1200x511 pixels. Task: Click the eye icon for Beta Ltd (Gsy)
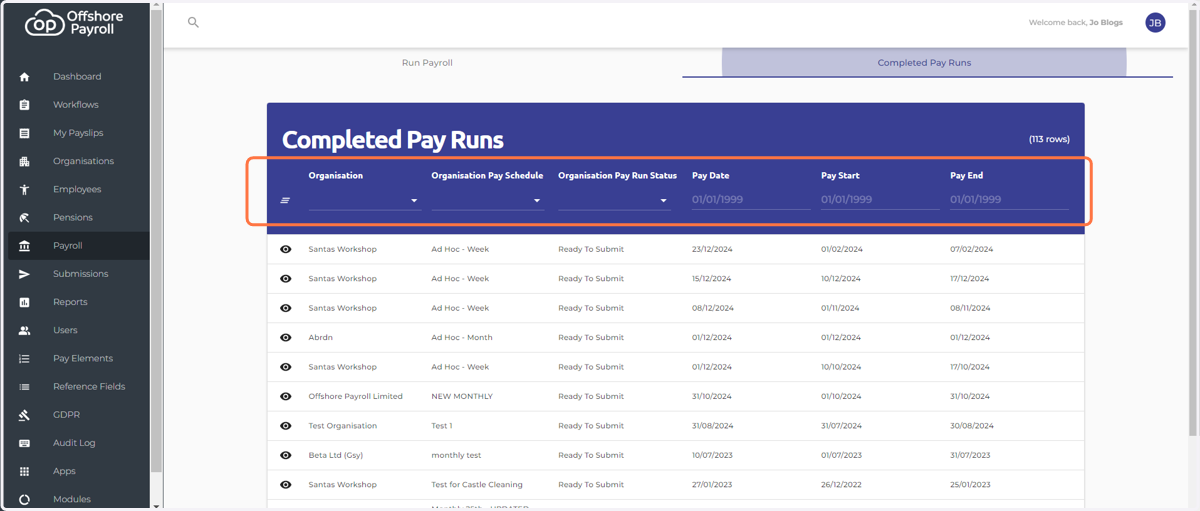point(286,455)
